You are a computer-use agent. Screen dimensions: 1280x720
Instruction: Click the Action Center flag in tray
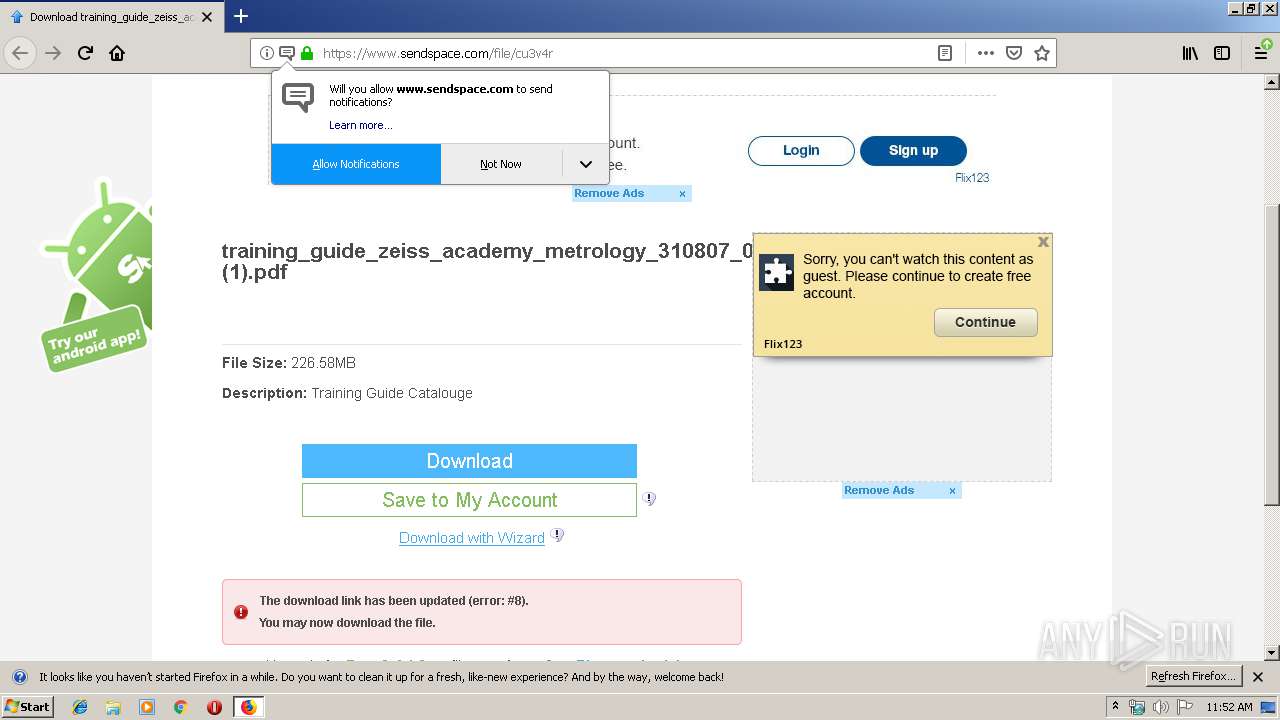pyautogui.click(x=1184, y=707)
